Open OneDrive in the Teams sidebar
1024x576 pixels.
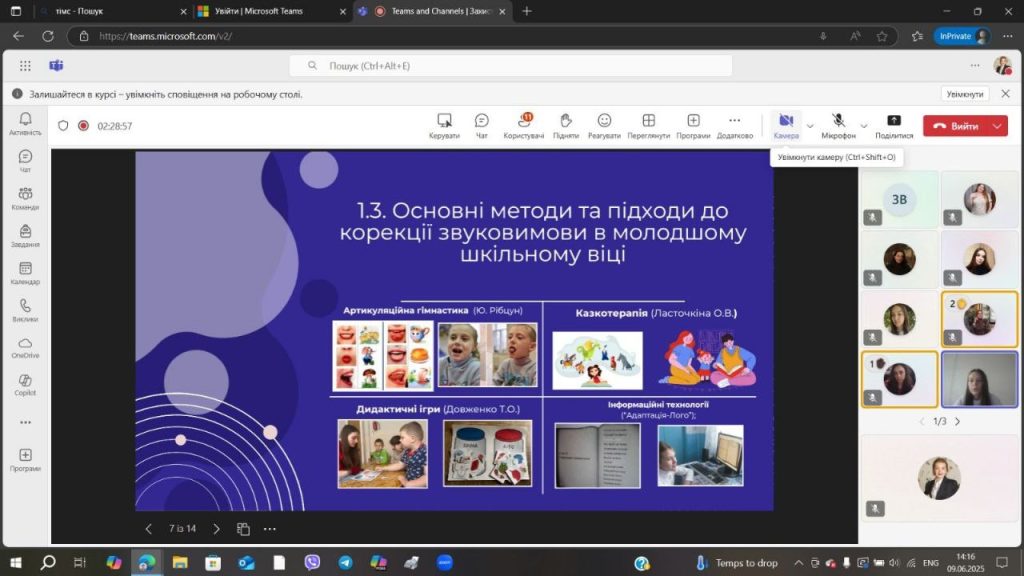25,347
